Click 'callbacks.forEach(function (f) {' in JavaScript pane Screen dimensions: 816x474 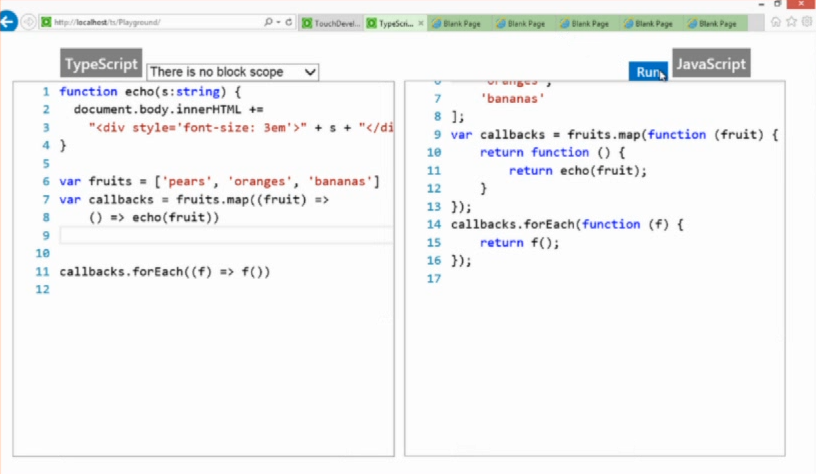[567, 224]
